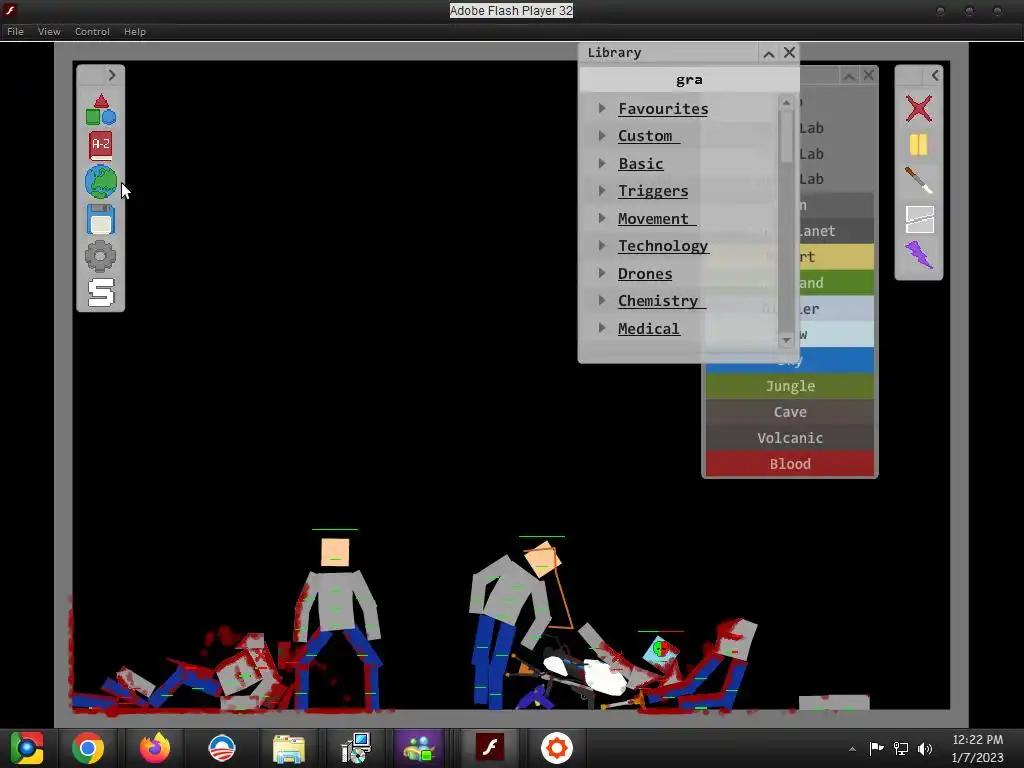Click the Action Center flag tray icon
This screenshot has width=1024, height=768.
click(876, 749)
